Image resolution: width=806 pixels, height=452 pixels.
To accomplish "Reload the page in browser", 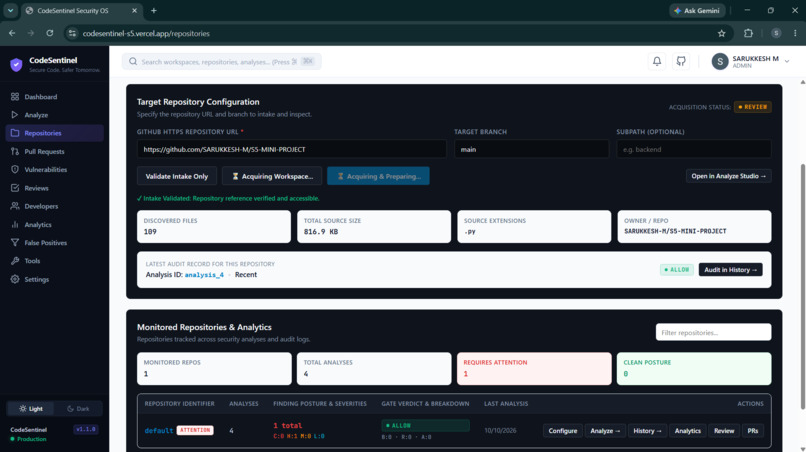I will click(x=50, y=33).
